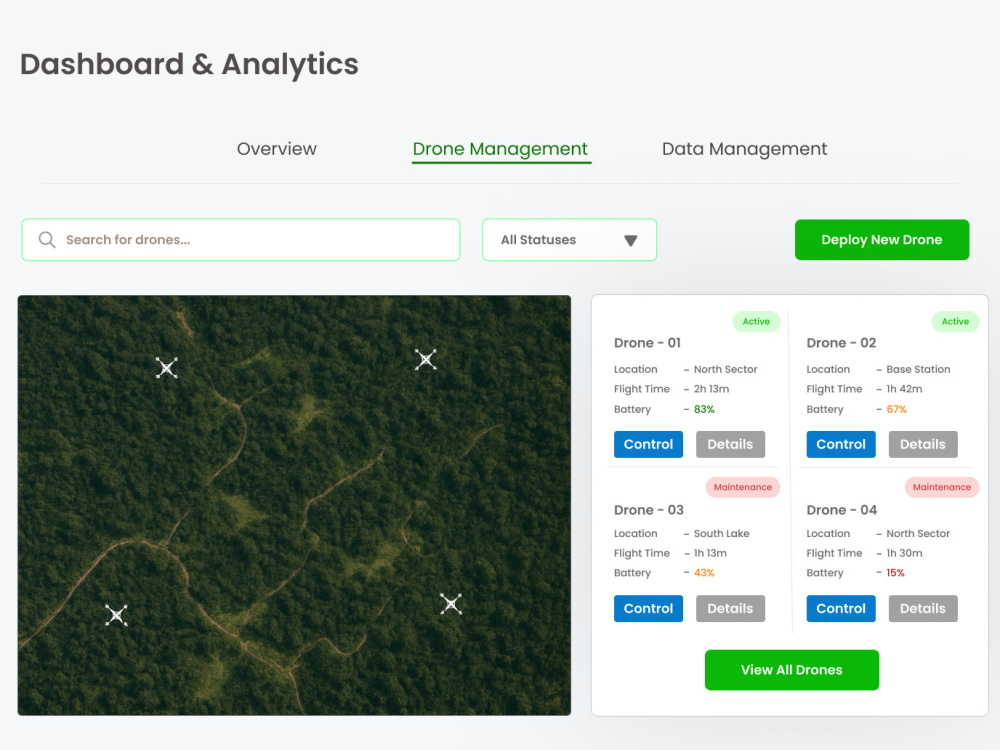Open Control for Drone - 03
Image resolution: width=1000 pixels, height=750 pixels.
pyautogui.click(x=649, y=608)
